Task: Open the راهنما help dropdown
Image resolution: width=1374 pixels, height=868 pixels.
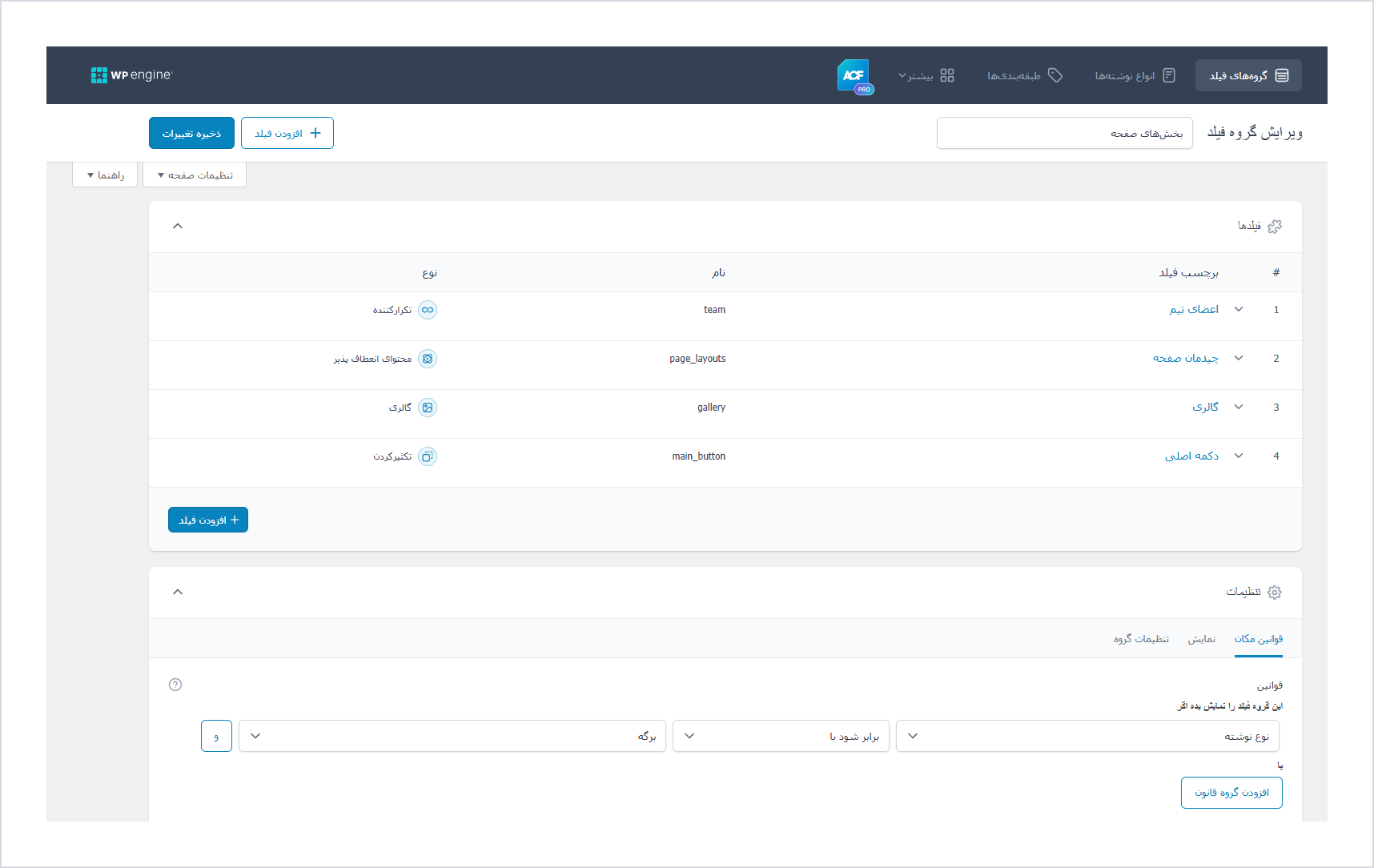Action: tap(105, 175)
